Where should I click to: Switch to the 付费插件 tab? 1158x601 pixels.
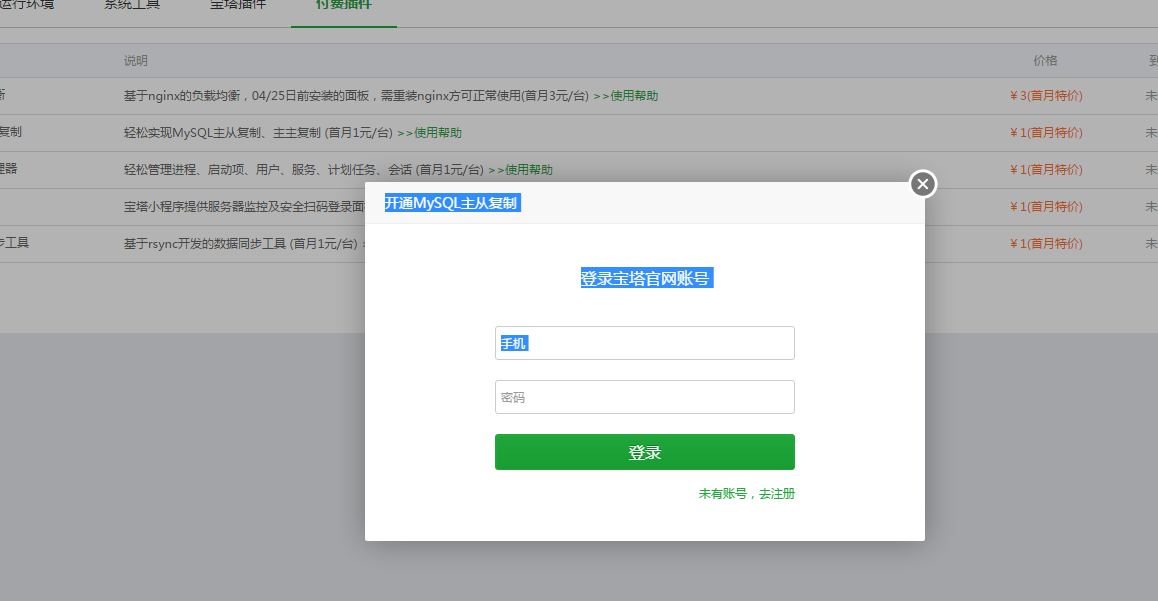(x=343, y=6)
